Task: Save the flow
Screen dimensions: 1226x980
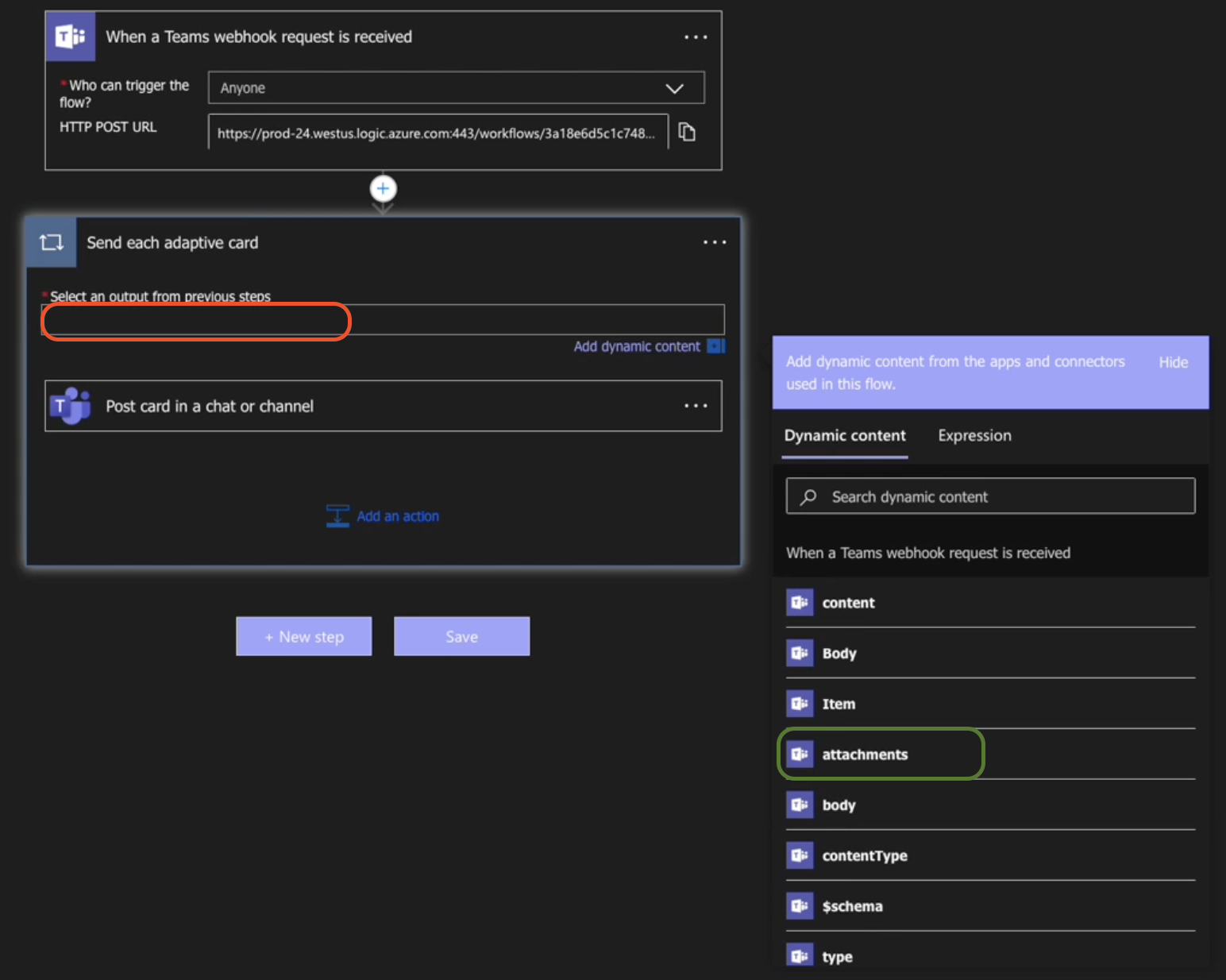Action: (x=462, y=636)
